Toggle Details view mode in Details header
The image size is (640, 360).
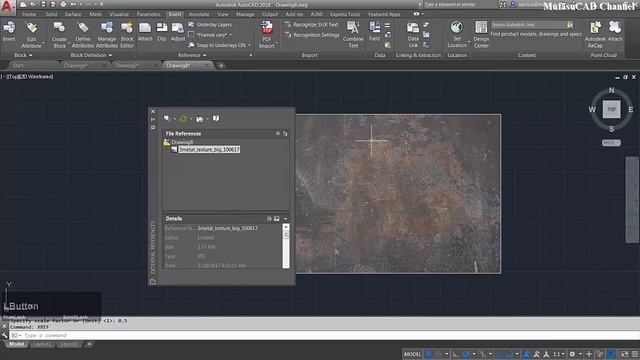(x=269, y=219)
